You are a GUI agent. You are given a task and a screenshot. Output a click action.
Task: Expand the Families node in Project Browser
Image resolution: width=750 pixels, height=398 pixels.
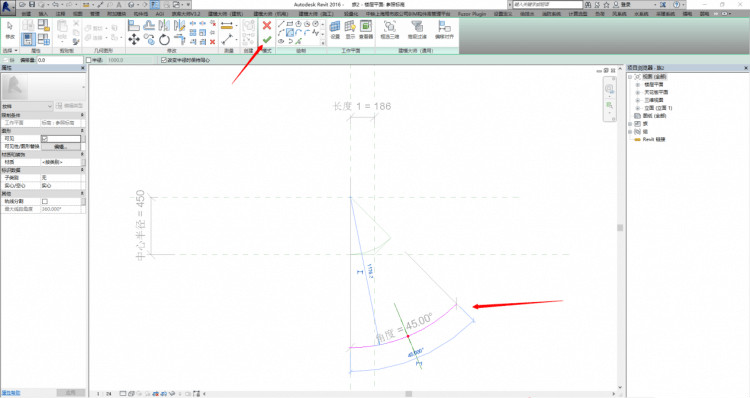[630, 123]
